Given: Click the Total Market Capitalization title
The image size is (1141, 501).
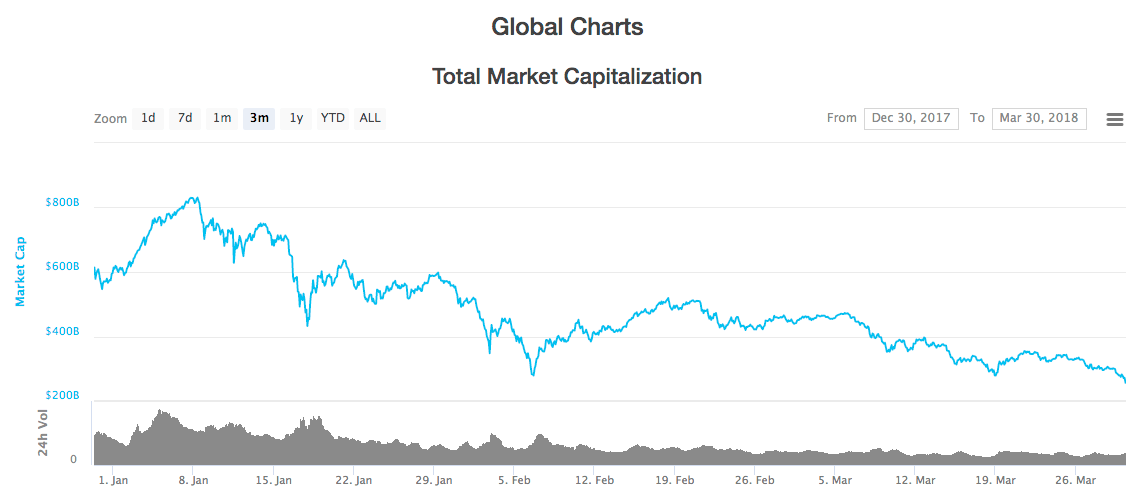Looking at the screenshot, I should [568, 76].
